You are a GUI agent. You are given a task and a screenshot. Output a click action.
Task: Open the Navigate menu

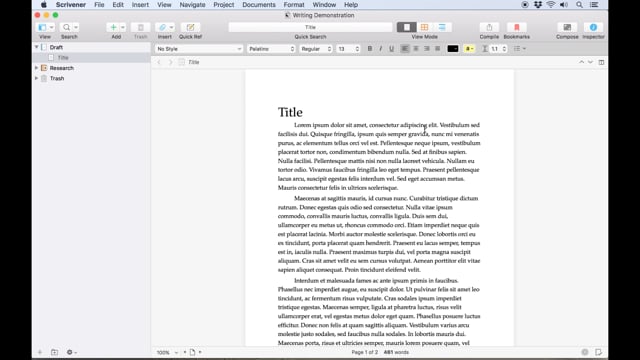pyautogui.click(x=192, y=5)
